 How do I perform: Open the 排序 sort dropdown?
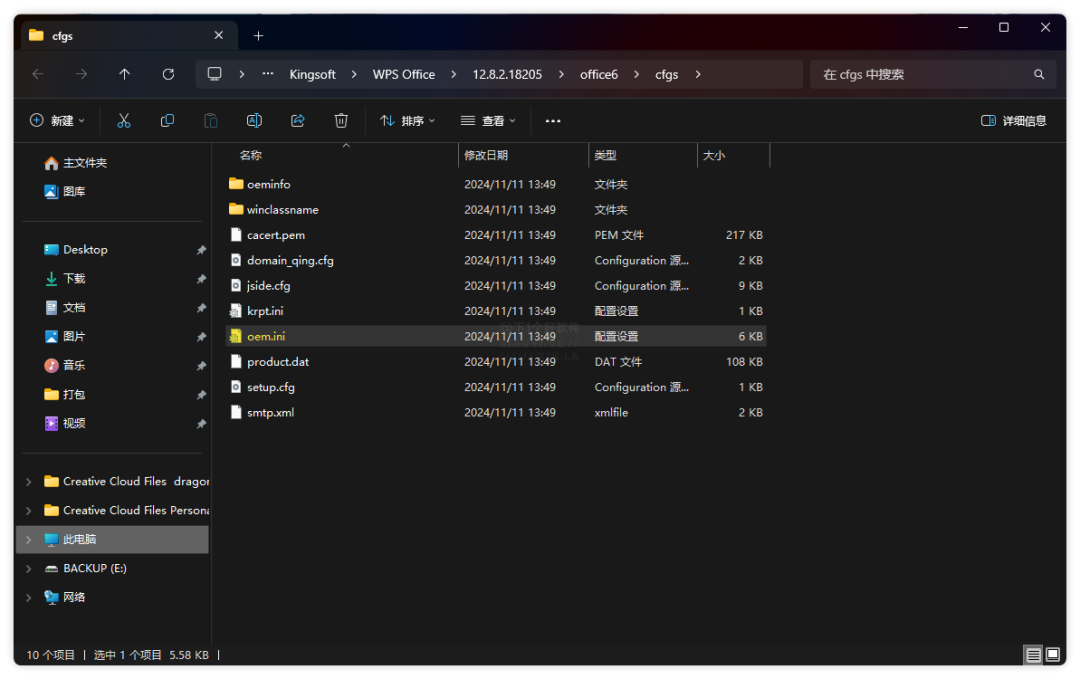(x=407, y=121)
